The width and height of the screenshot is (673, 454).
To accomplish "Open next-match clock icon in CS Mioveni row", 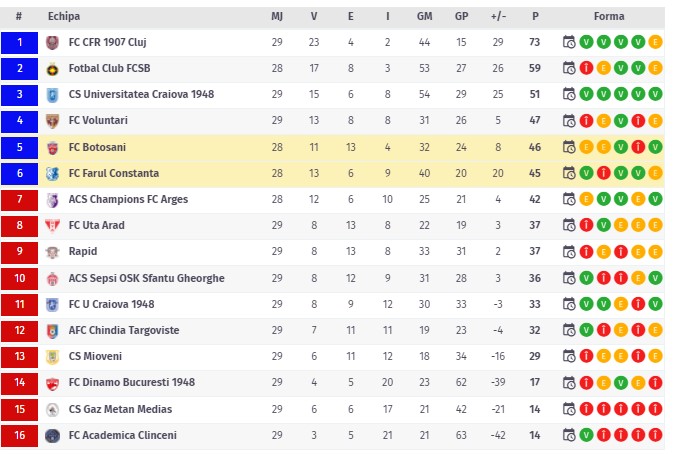I will (569, 356).
